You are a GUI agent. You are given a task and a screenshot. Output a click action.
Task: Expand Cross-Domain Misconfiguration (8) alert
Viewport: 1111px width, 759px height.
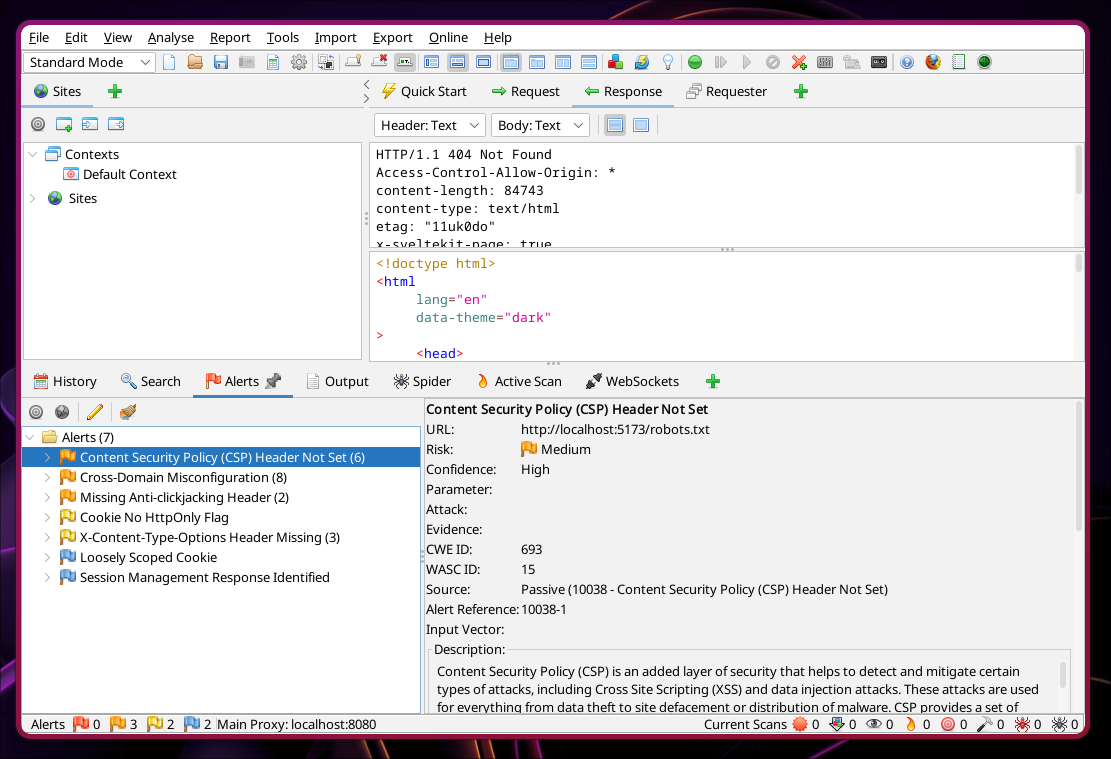click(47, 478)
